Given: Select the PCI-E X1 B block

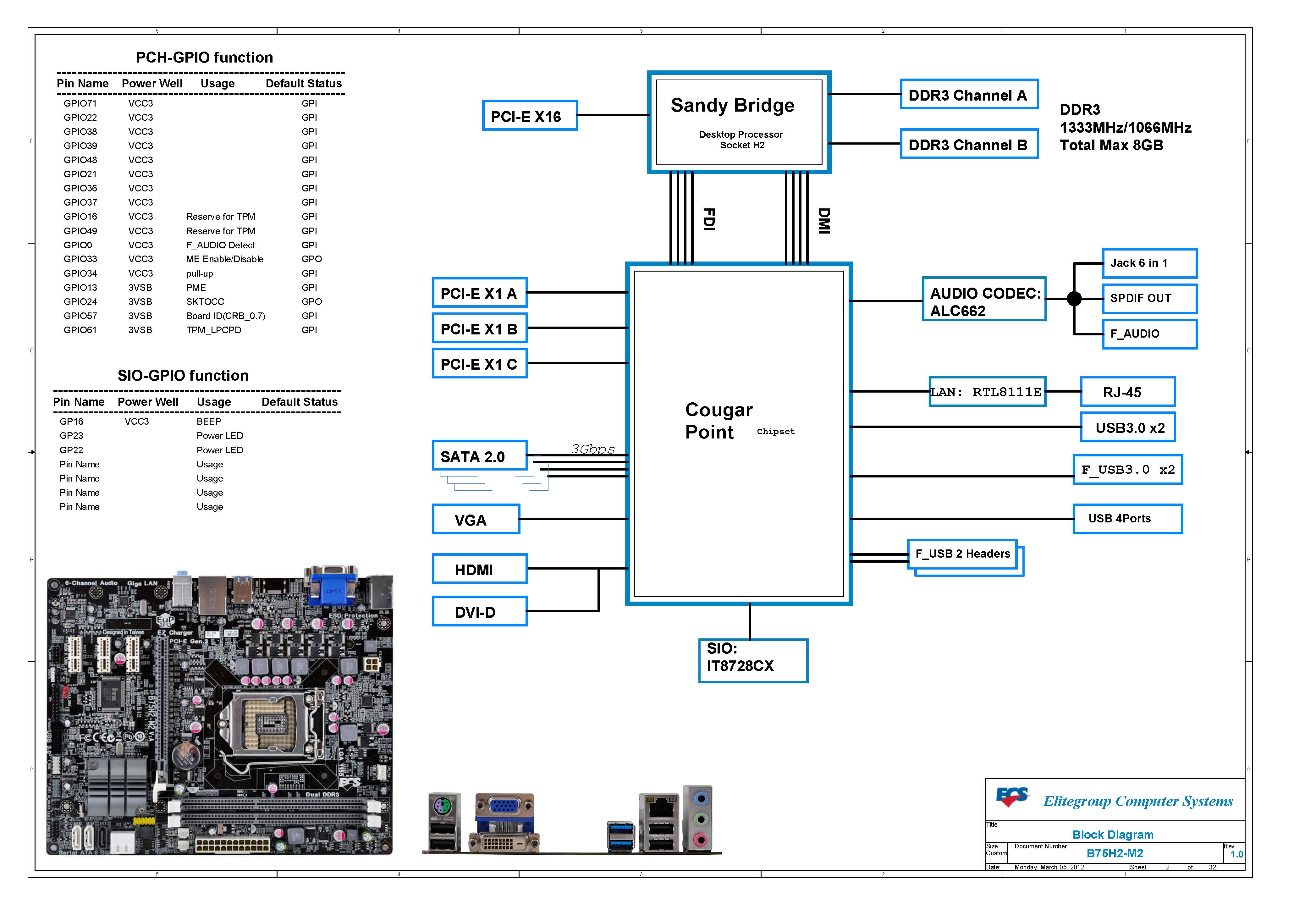Looking at the screenshot, I should point(480,328).
